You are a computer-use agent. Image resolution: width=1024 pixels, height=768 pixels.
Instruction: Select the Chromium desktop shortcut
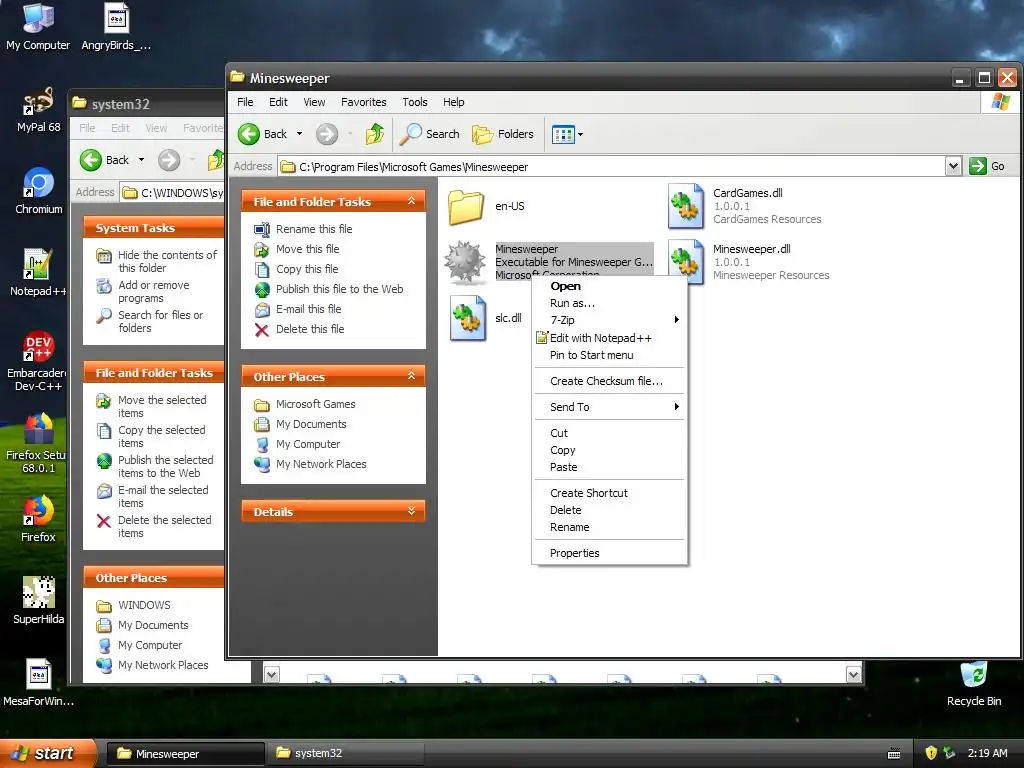[38, 191]
